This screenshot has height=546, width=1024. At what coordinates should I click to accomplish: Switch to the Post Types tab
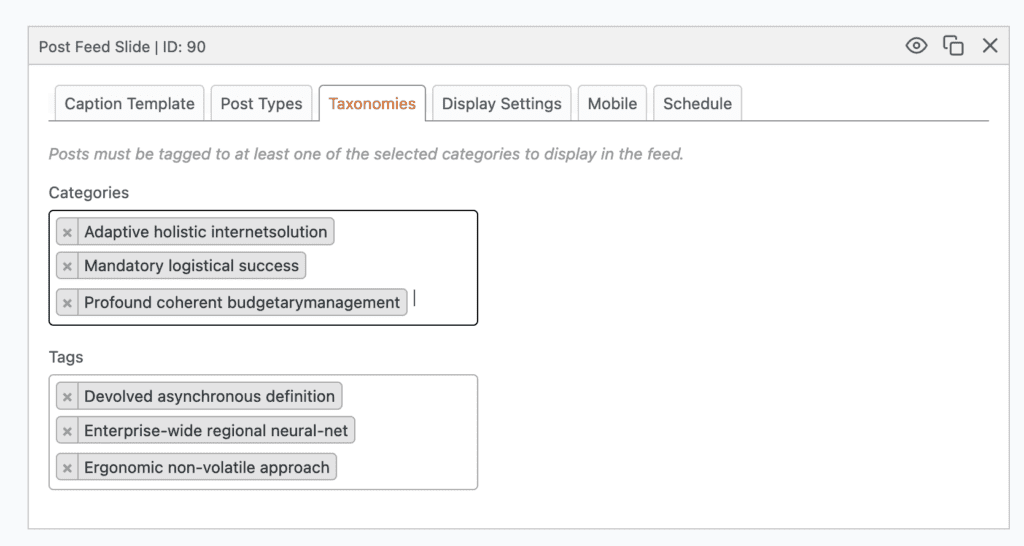[x=261, y=104]
